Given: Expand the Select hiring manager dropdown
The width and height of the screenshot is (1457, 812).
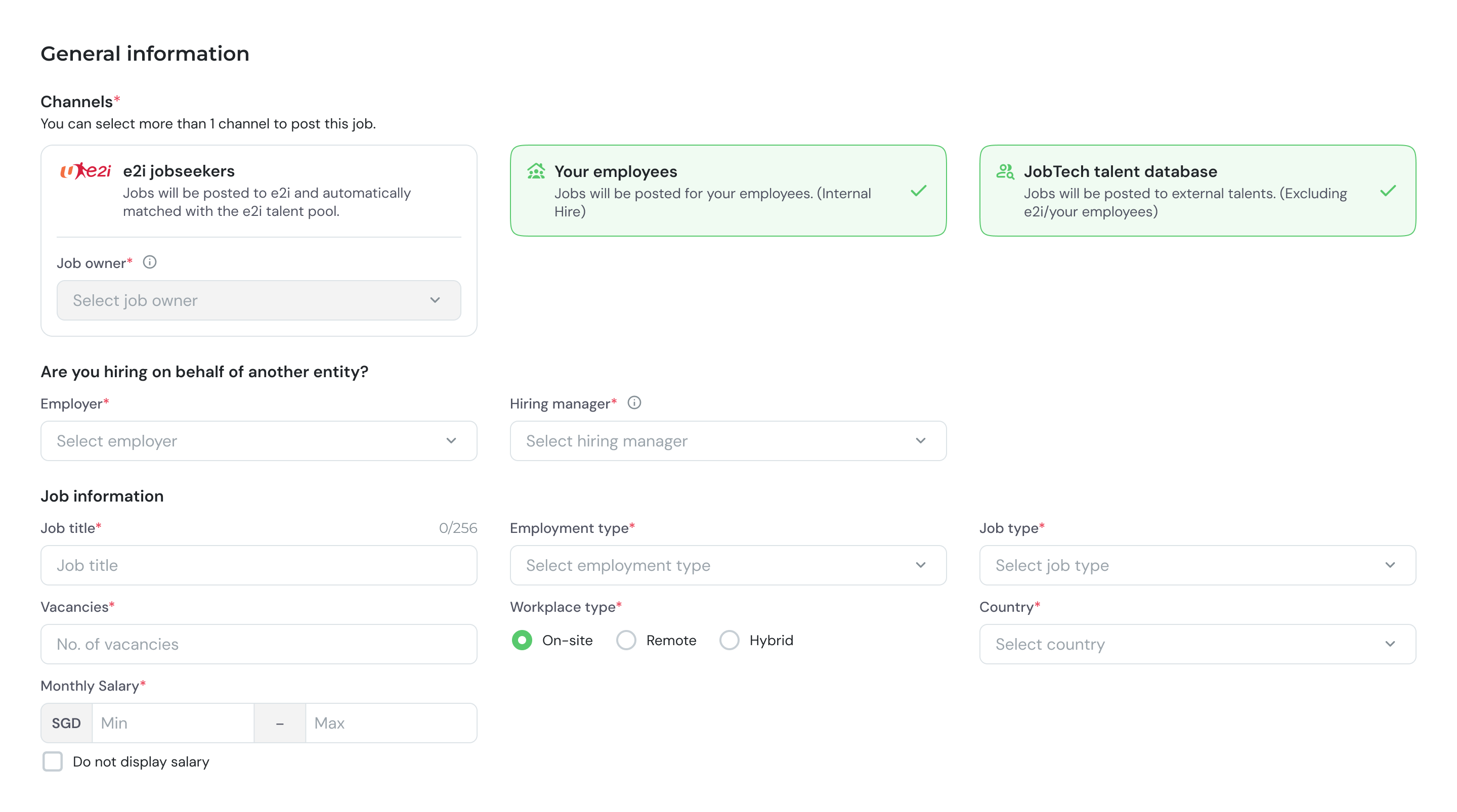Looking at the screenshot, I should point(728,441).
